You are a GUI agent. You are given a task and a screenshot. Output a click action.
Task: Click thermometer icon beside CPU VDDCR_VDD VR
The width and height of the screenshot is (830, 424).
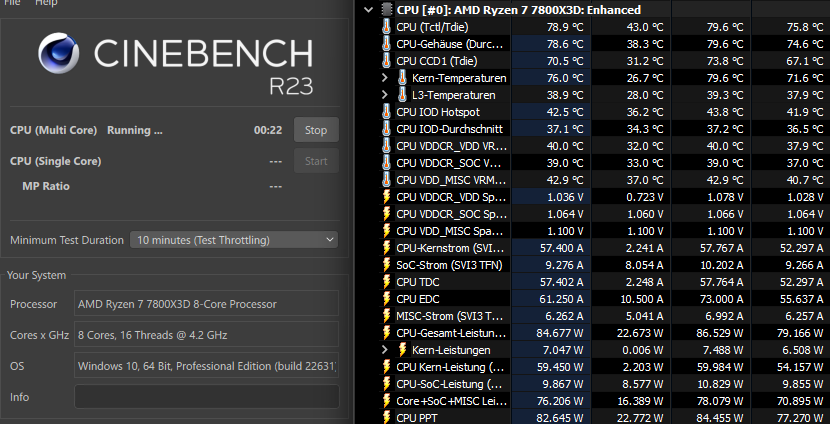386,146
